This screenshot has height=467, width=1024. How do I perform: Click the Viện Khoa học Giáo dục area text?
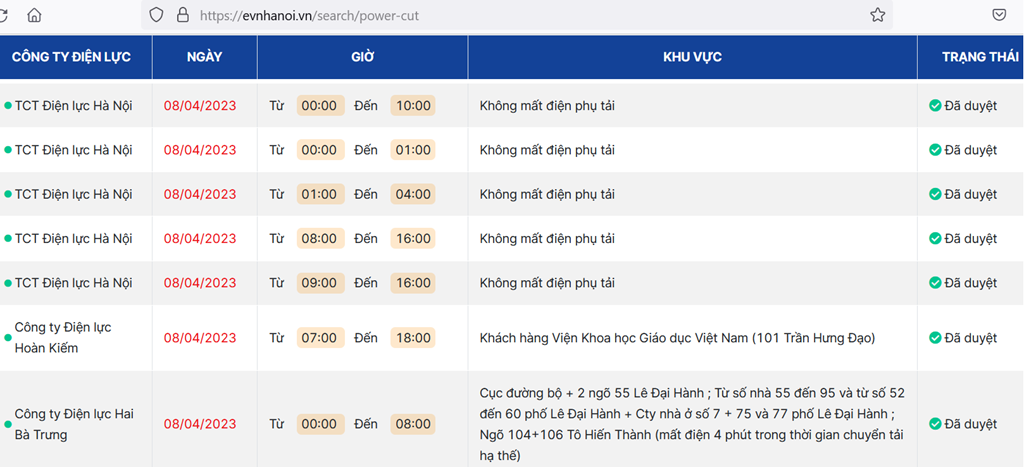tap(677, 338)
